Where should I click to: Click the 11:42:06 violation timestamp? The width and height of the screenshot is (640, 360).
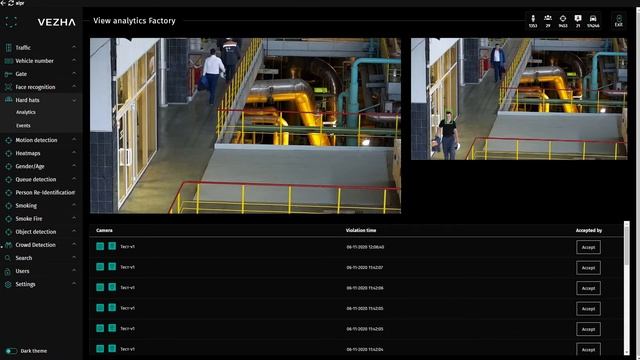click(365, 288)
